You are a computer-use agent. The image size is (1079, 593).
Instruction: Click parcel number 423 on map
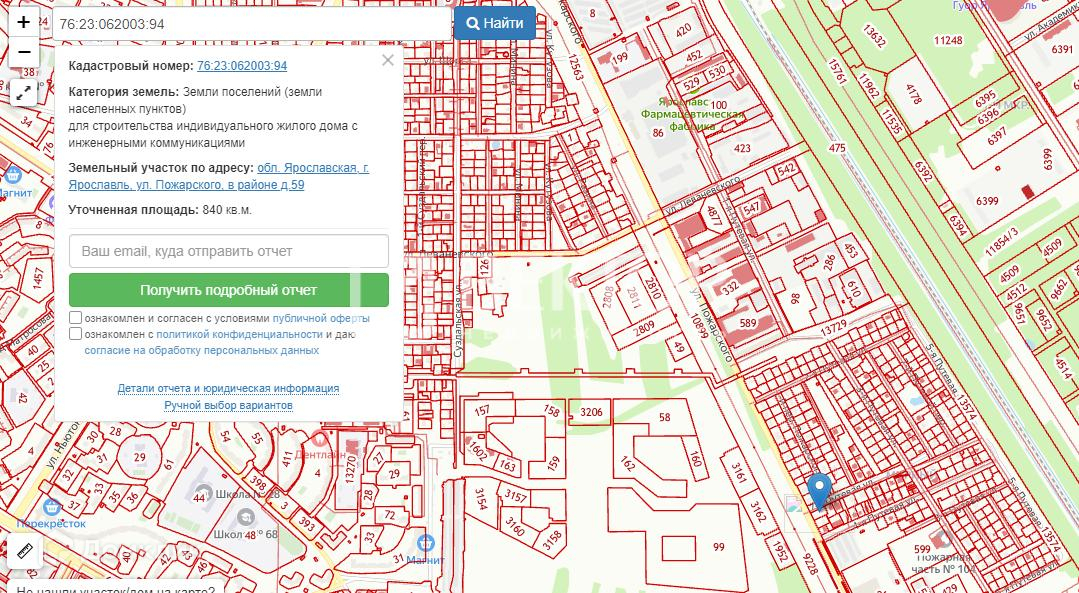coord(743,149)
